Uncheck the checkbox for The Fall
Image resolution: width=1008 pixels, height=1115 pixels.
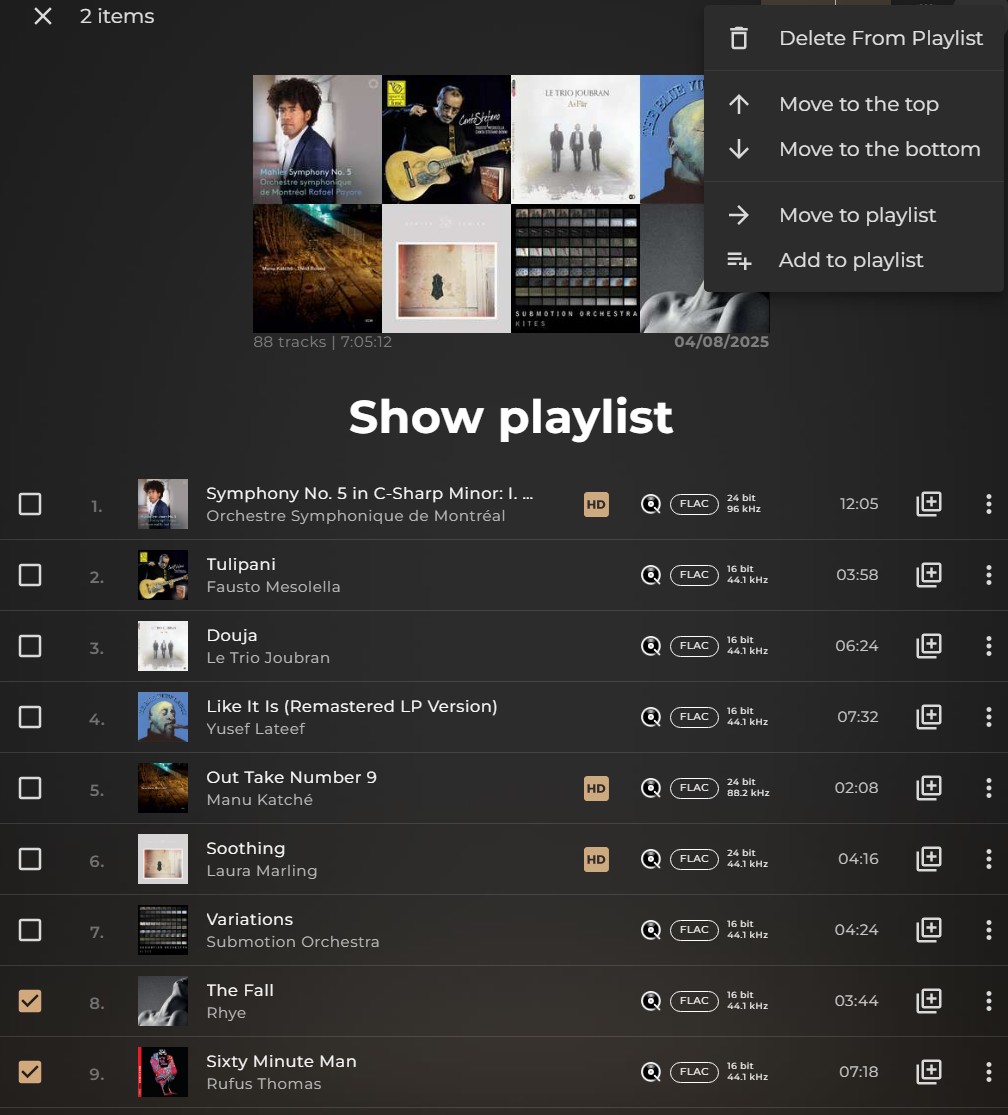point(30,1001)
